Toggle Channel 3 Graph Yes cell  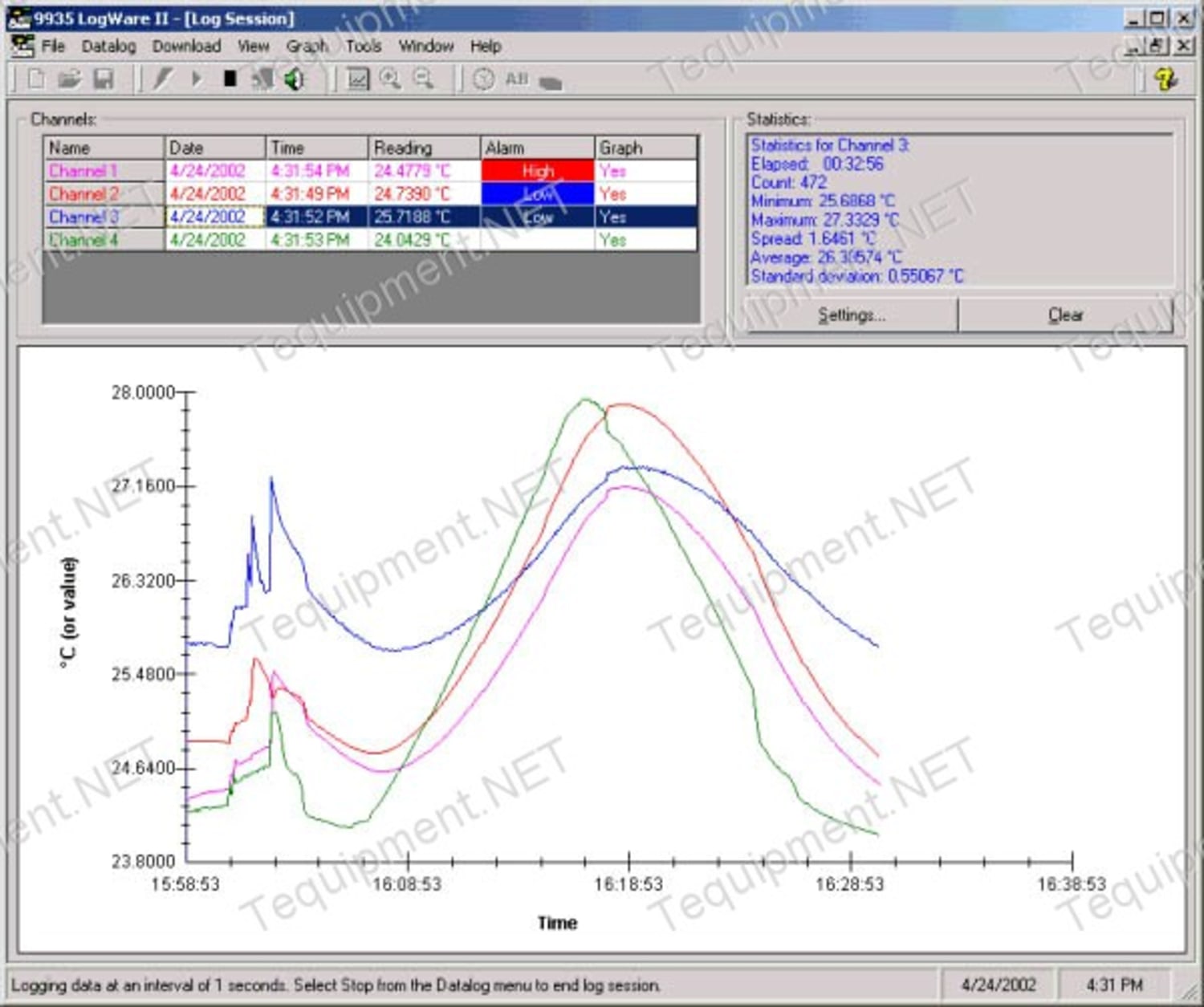pos(646,217)
